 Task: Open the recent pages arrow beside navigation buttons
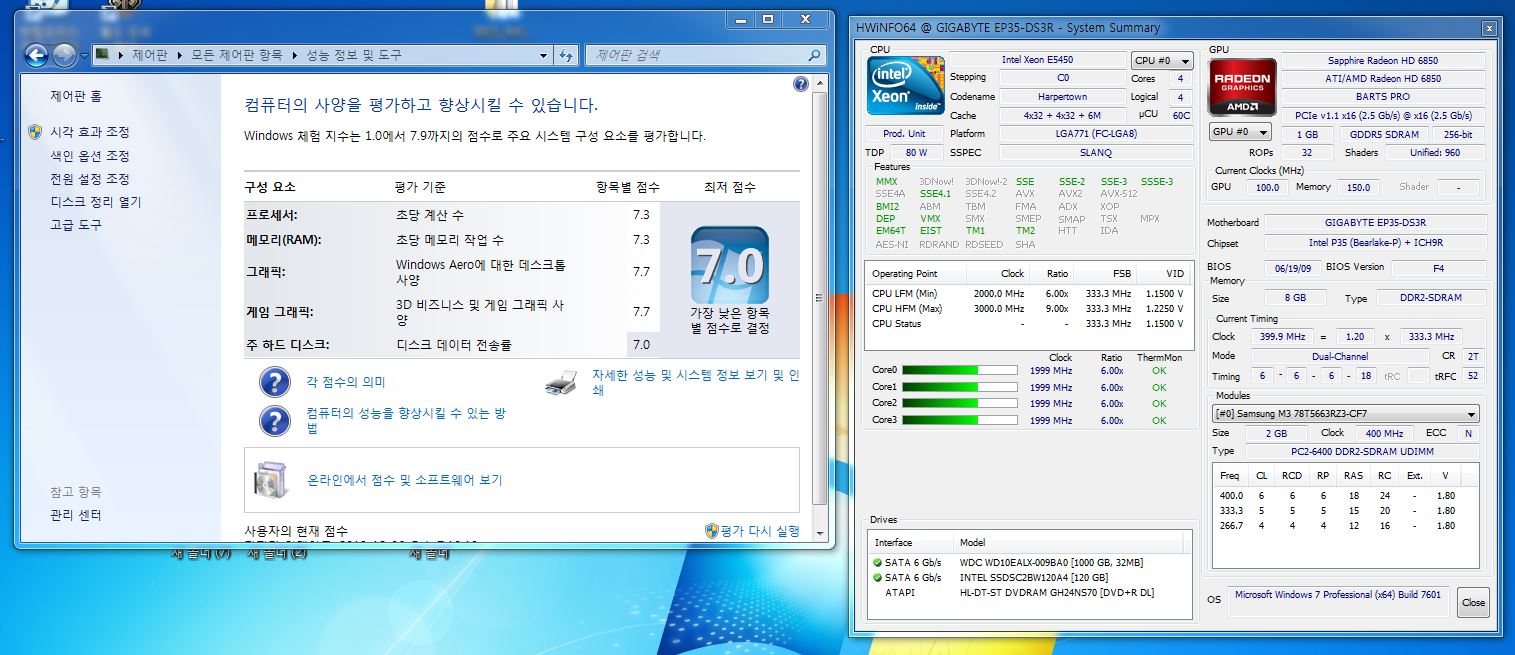[x=84, y=56]
